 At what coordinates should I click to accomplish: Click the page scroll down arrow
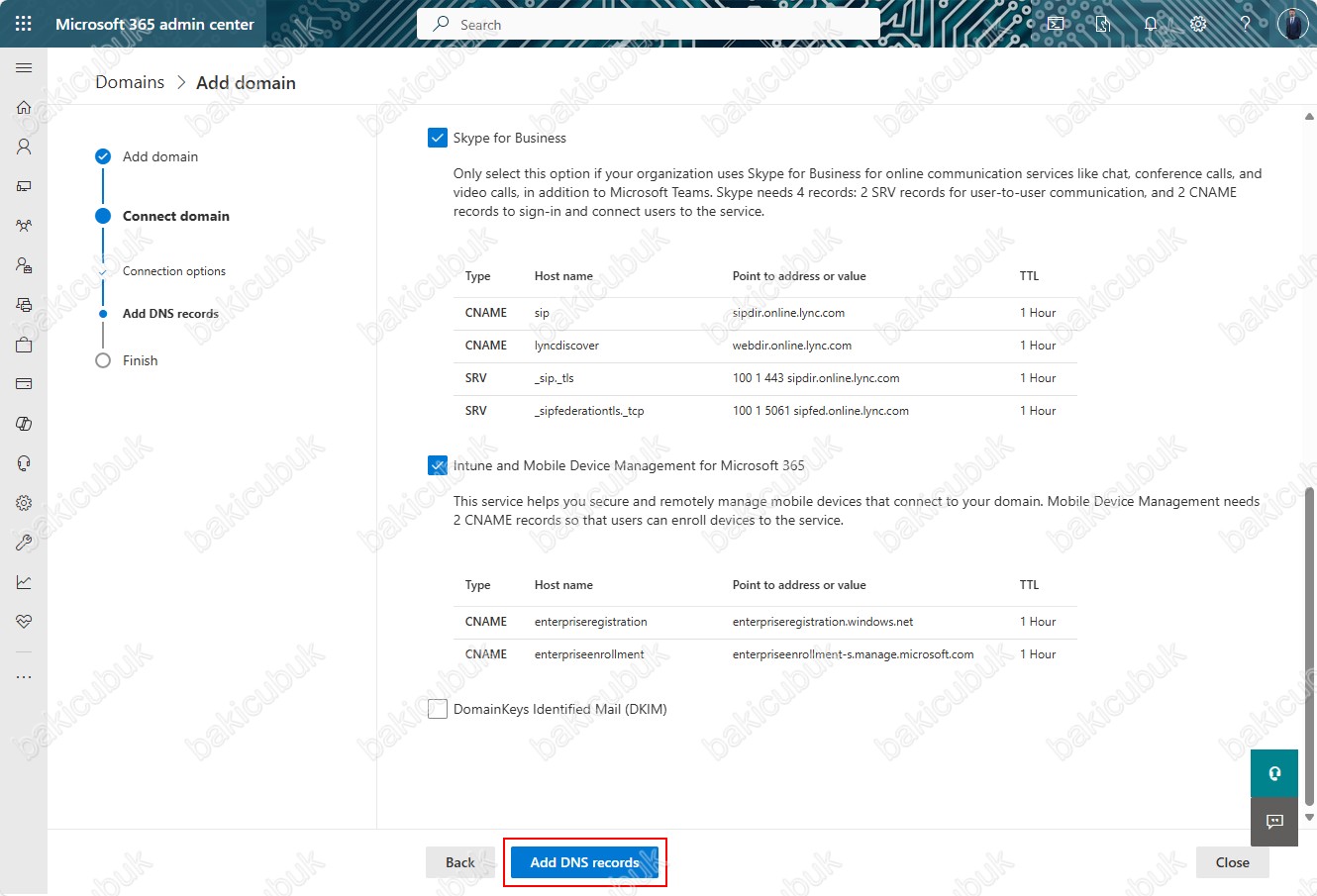pyautogui.click(x=1309, y=818)
